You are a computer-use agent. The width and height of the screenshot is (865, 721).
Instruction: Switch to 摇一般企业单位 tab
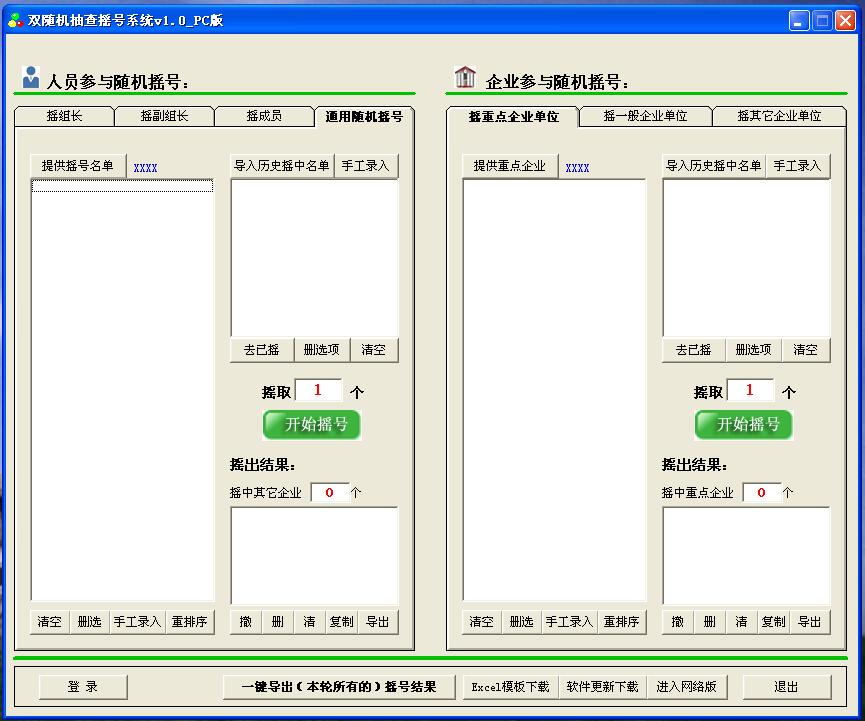(645, 116)
